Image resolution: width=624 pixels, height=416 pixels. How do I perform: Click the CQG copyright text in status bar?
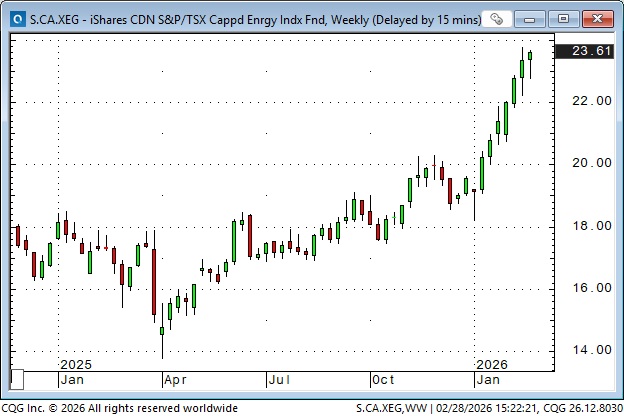(x=120, y=408)
